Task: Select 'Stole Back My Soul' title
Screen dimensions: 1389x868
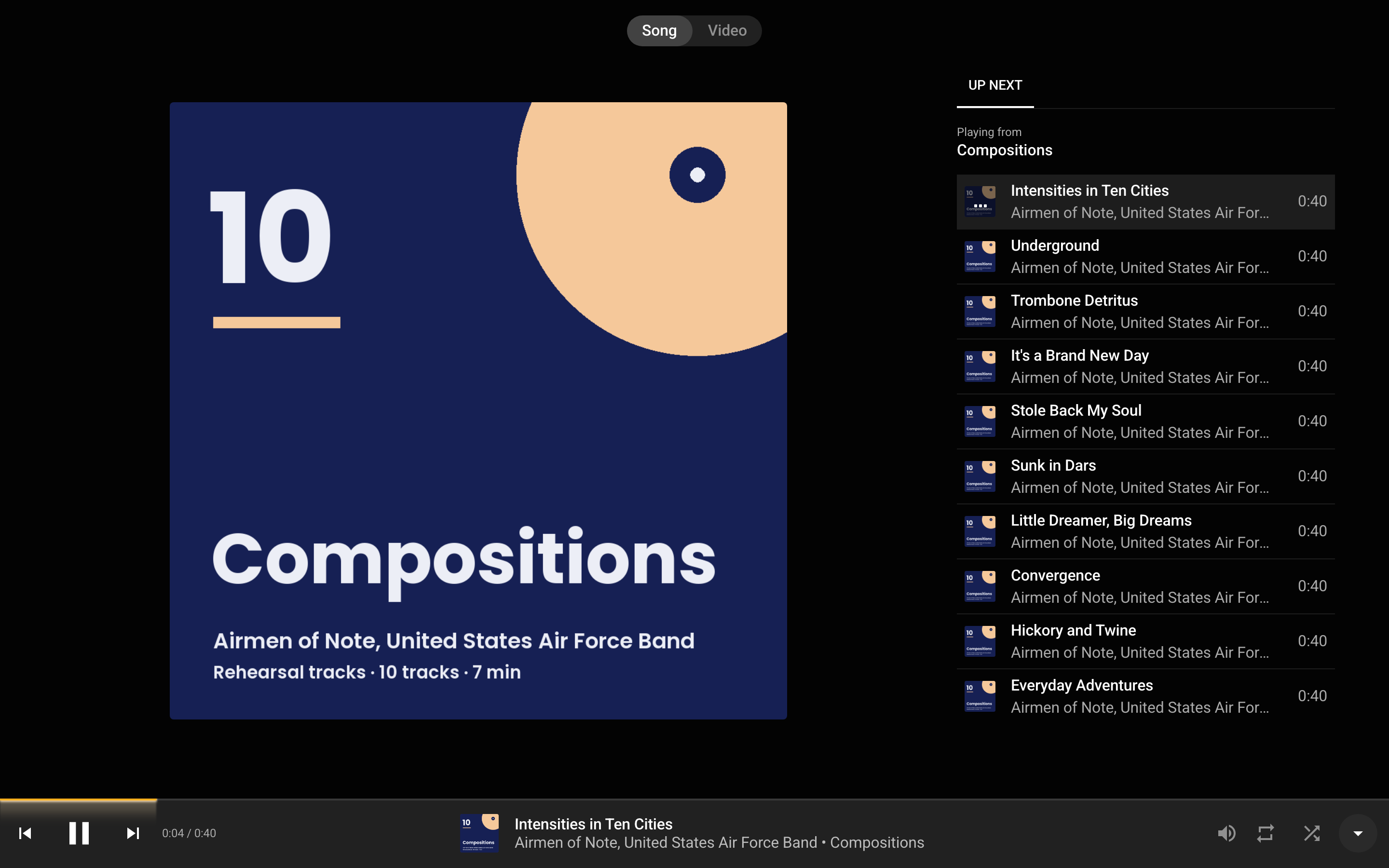Action: [1076, 410]
